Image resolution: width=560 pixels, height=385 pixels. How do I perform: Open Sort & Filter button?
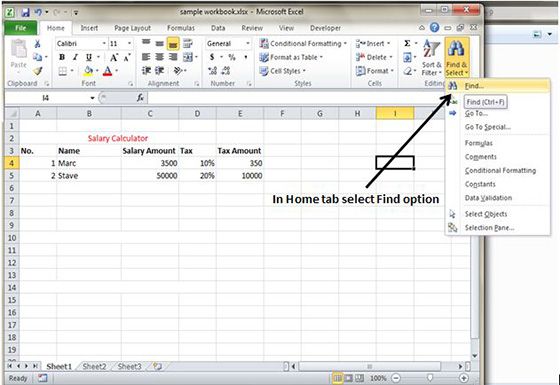point(431,58)
